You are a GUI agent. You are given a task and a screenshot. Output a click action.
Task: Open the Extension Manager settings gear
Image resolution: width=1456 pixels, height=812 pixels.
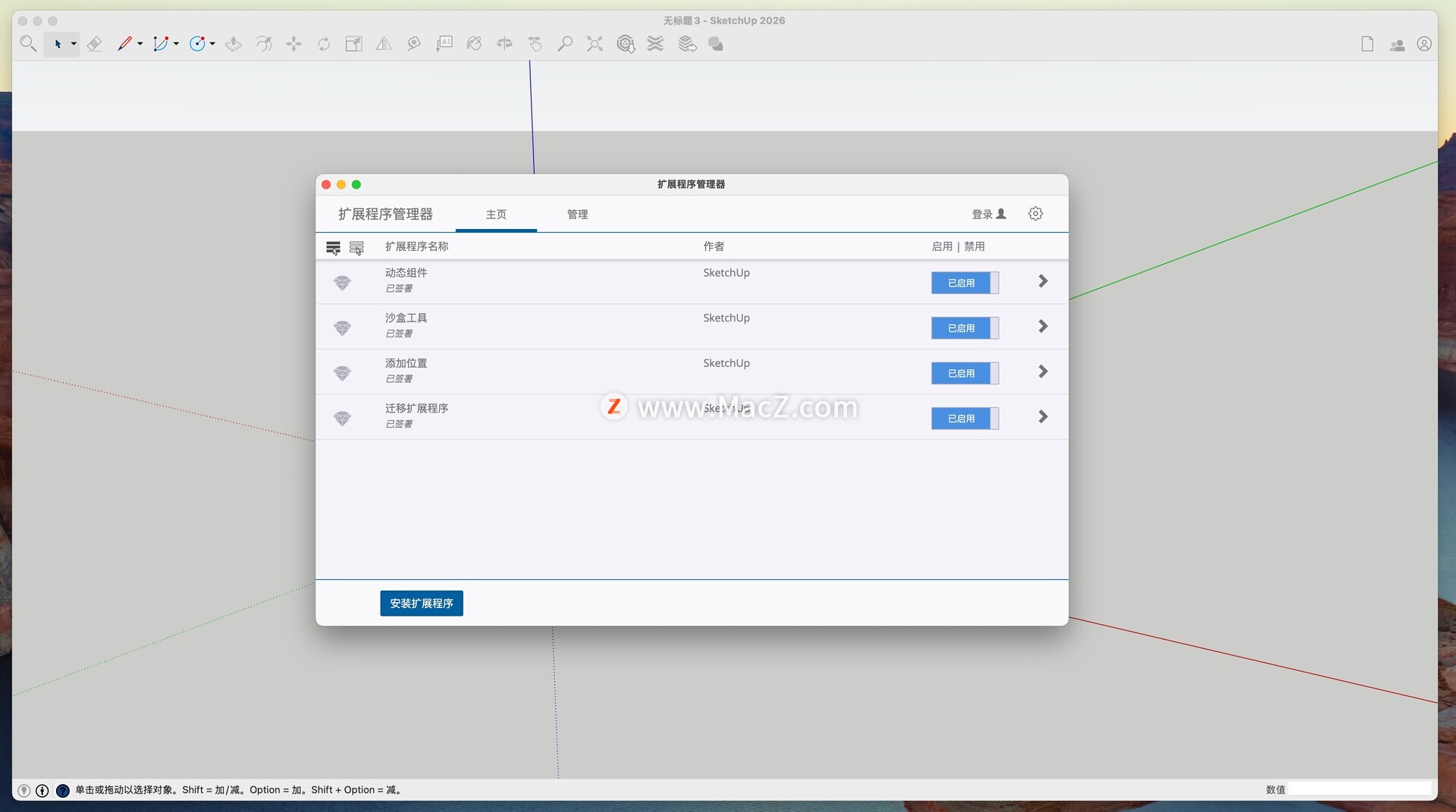(x=1035, y=214)
